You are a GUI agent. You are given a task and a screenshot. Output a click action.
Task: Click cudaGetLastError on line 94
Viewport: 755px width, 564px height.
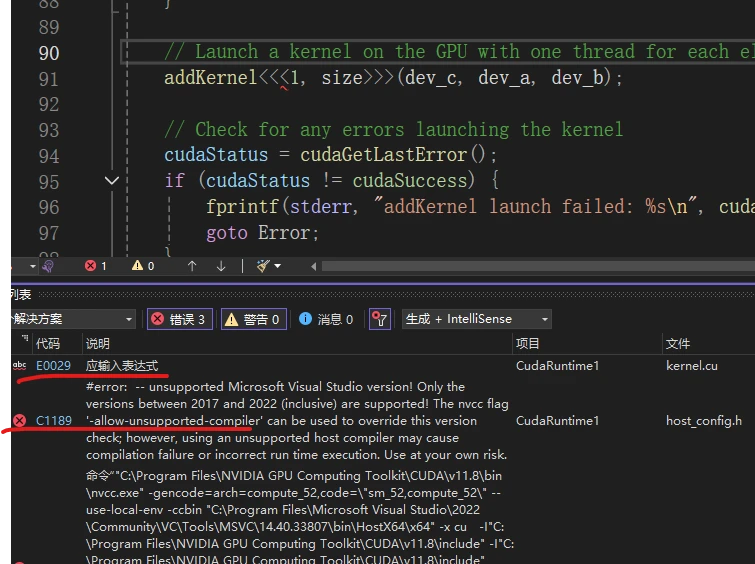tap(384, 155)
